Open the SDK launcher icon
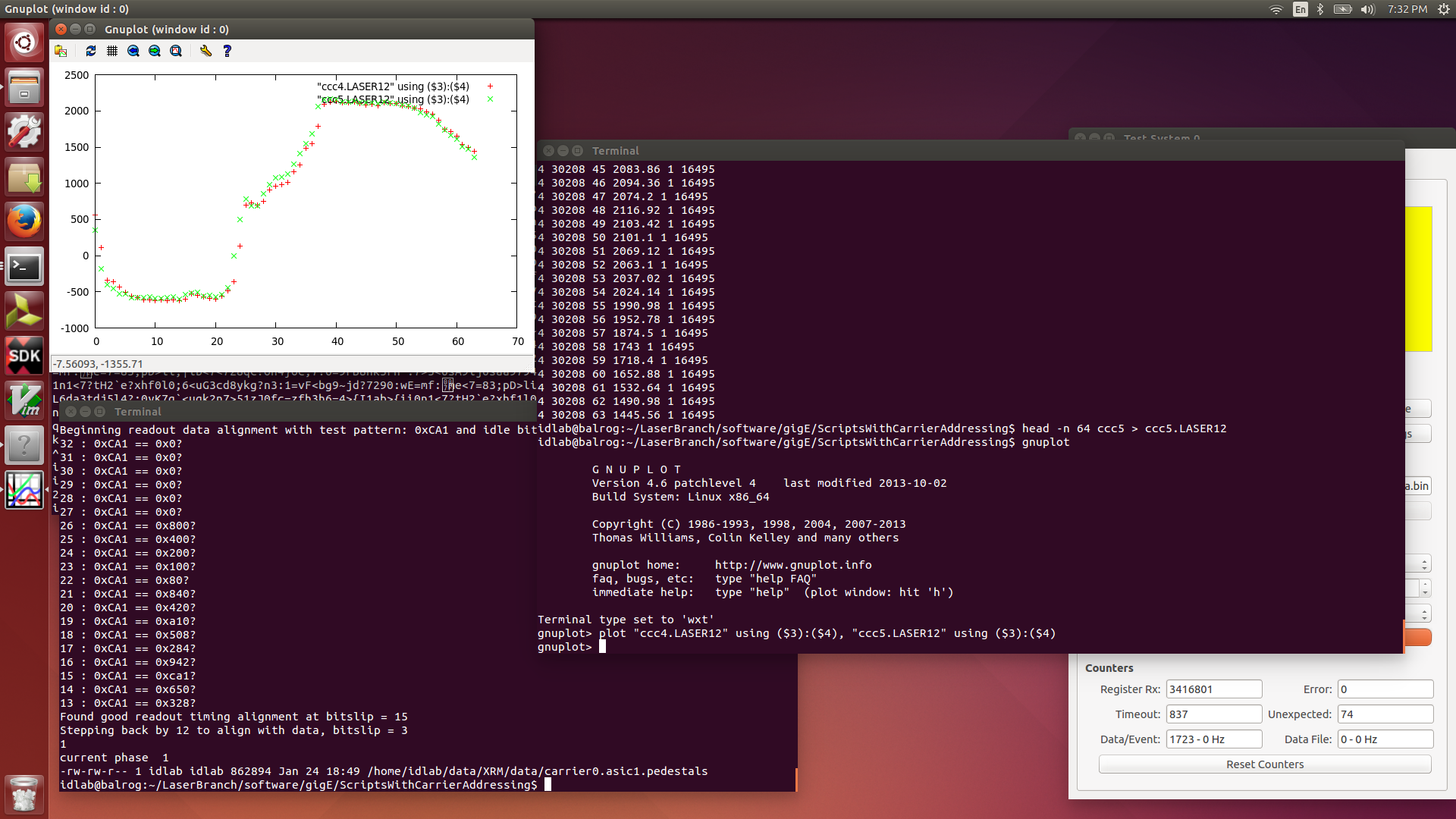This screenshot has height=819, width=1456. coord(24,356)
